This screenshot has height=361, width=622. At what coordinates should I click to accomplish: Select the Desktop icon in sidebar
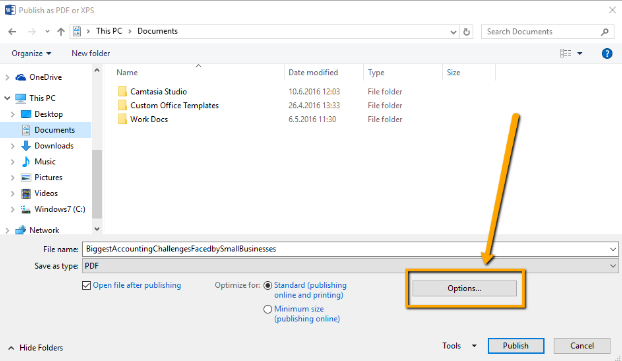[26, 114]
